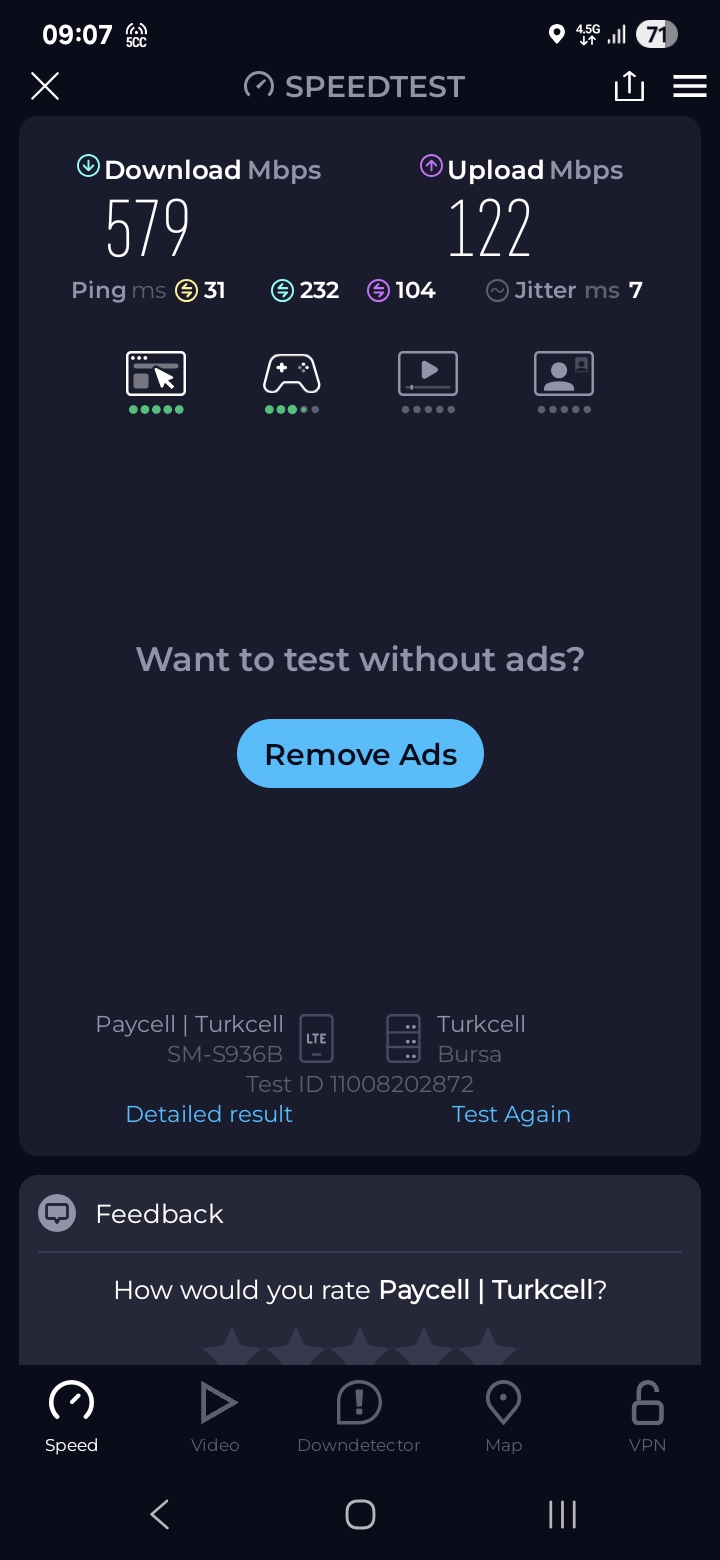Click the Remove Ads button
Screen dimensions: 720x1560
pyautogui.click(x=360, y=754)
